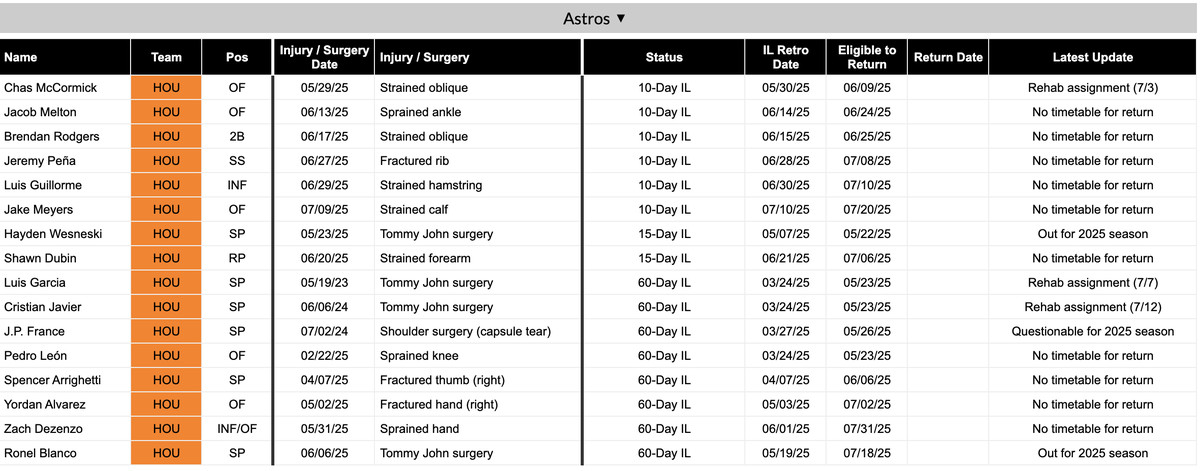Image resolution: width=1200 pixels, height=471 pixels.
Task: Select the Rehab assignment (7/12) update cell
Action: pyautogui.click(x=1092, y=307)
